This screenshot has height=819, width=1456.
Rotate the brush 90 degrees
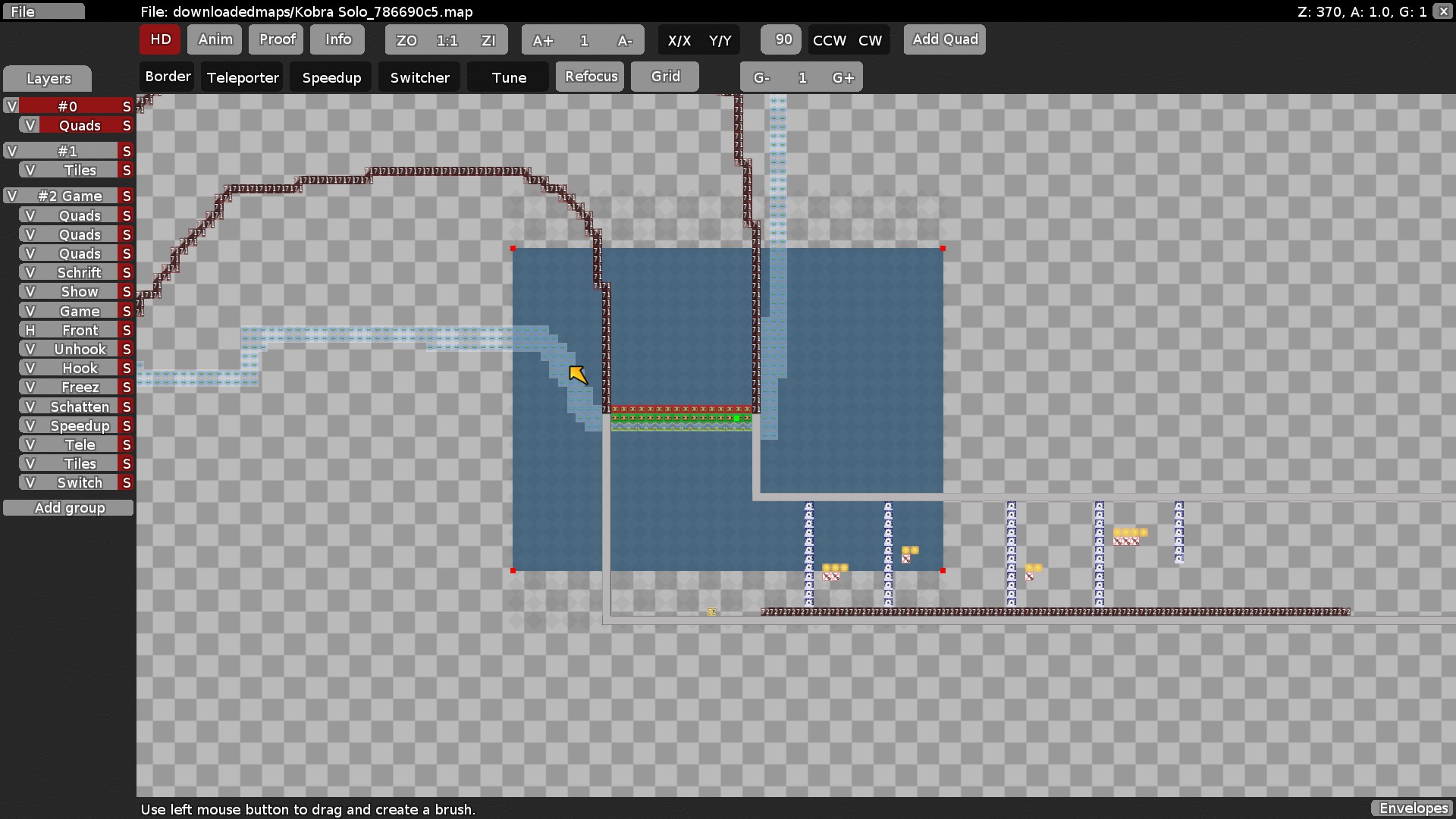point(780,39)
